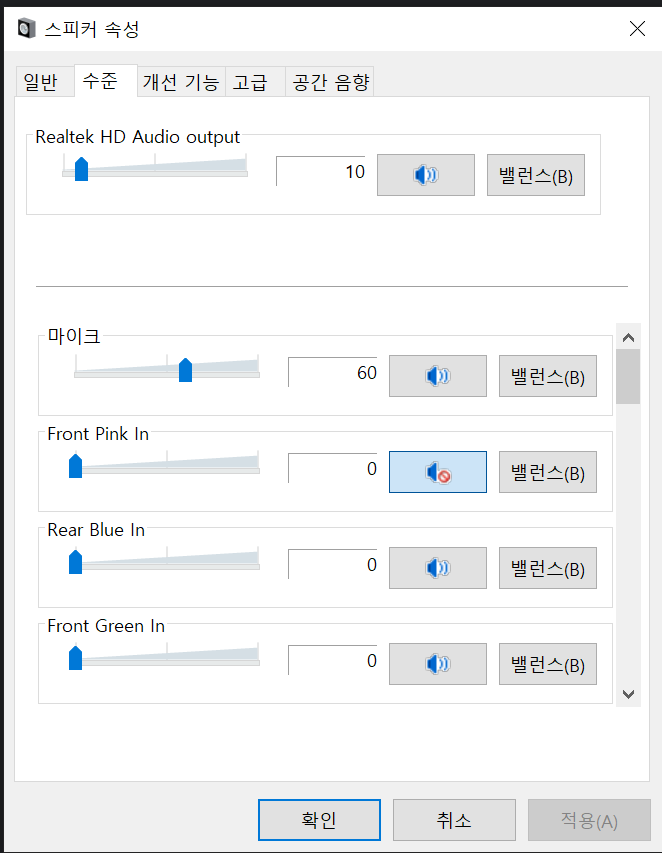The image size is (662, 853).
Task: Open the 공간 음향 tab
Action: (330, 82)
